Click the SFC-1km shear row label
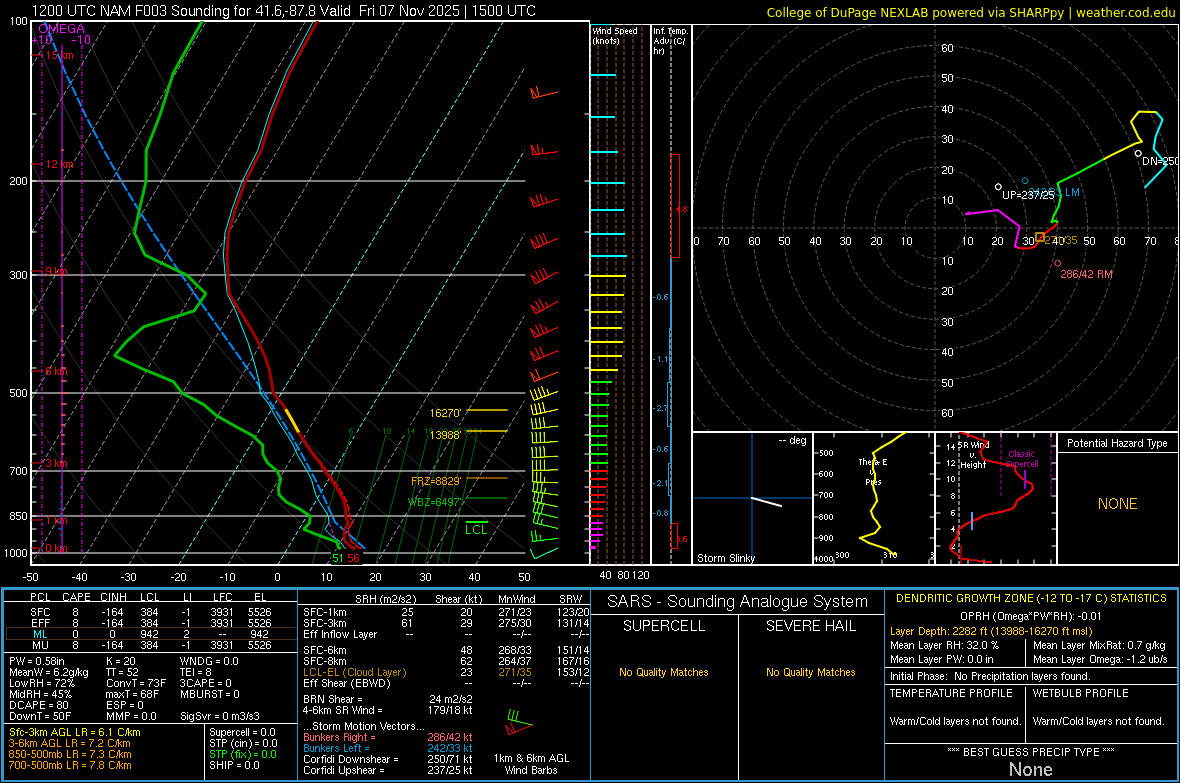The height and width of the screenshot is (783, 1180). coord(325,612)
